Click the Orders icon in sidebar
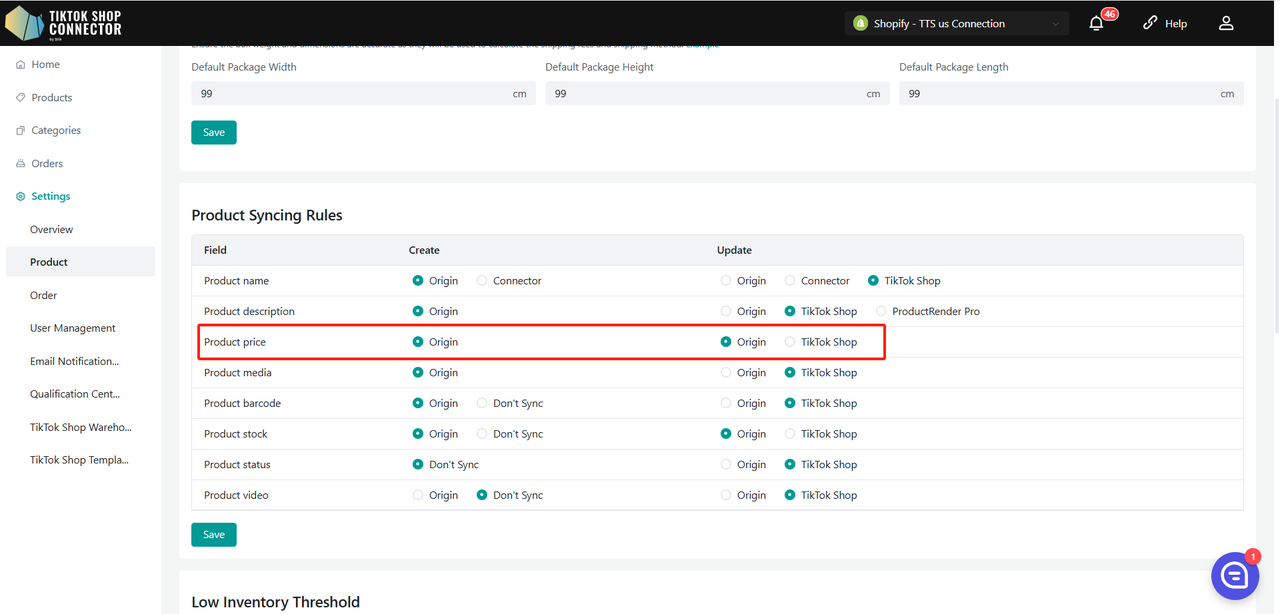The height and width of the screenshot is (614, 1280). point(21,164)
